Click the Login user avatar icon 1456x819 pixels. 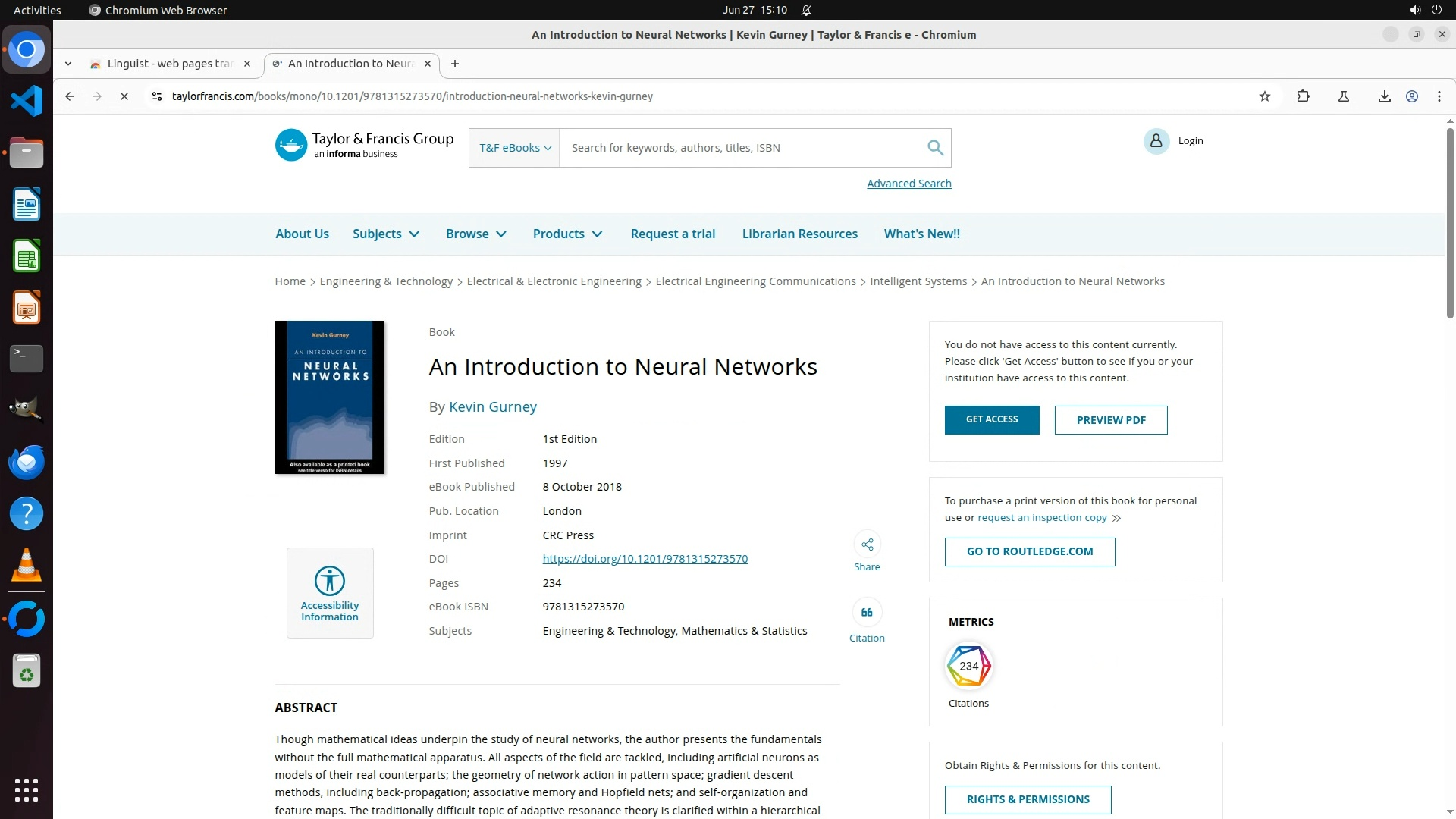(x=1156, y=141)
